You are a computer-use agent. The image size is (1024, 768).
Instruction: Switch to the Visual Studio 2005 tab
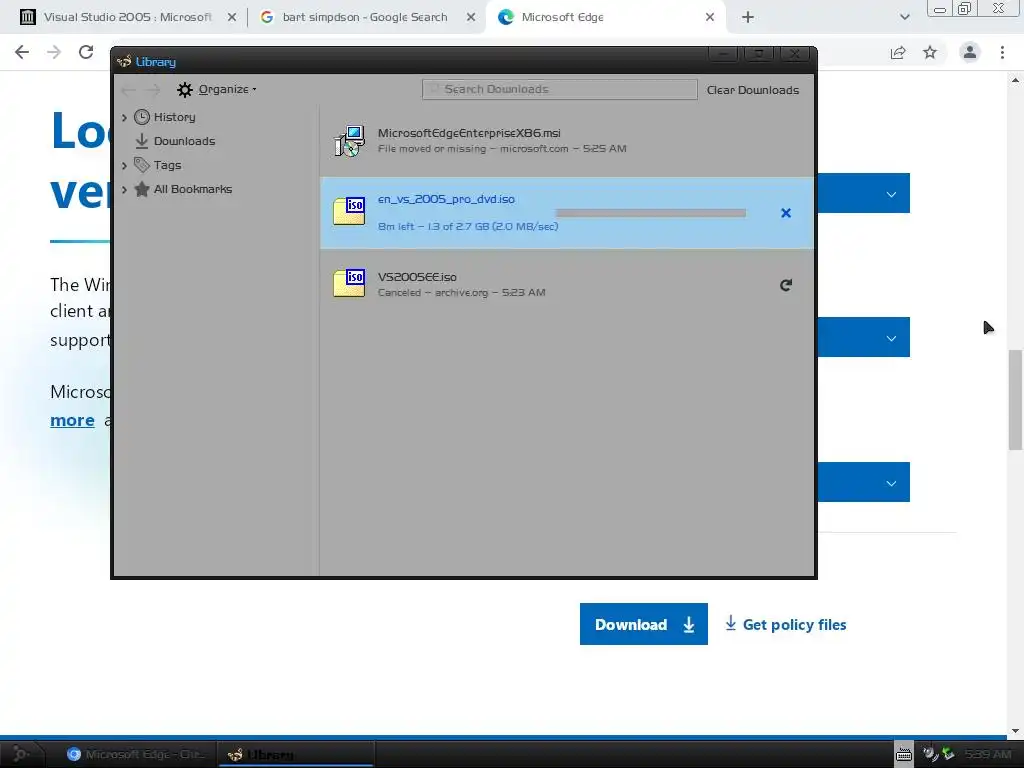(127, 18)
